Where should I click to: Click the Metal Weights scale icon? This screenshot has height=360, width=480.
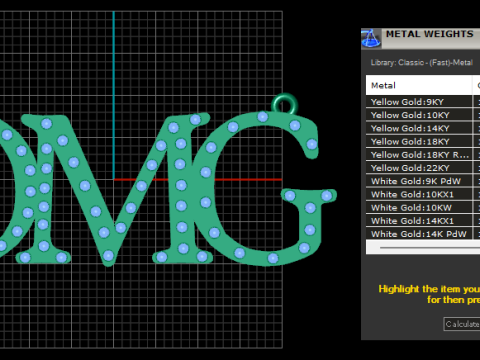371,38
